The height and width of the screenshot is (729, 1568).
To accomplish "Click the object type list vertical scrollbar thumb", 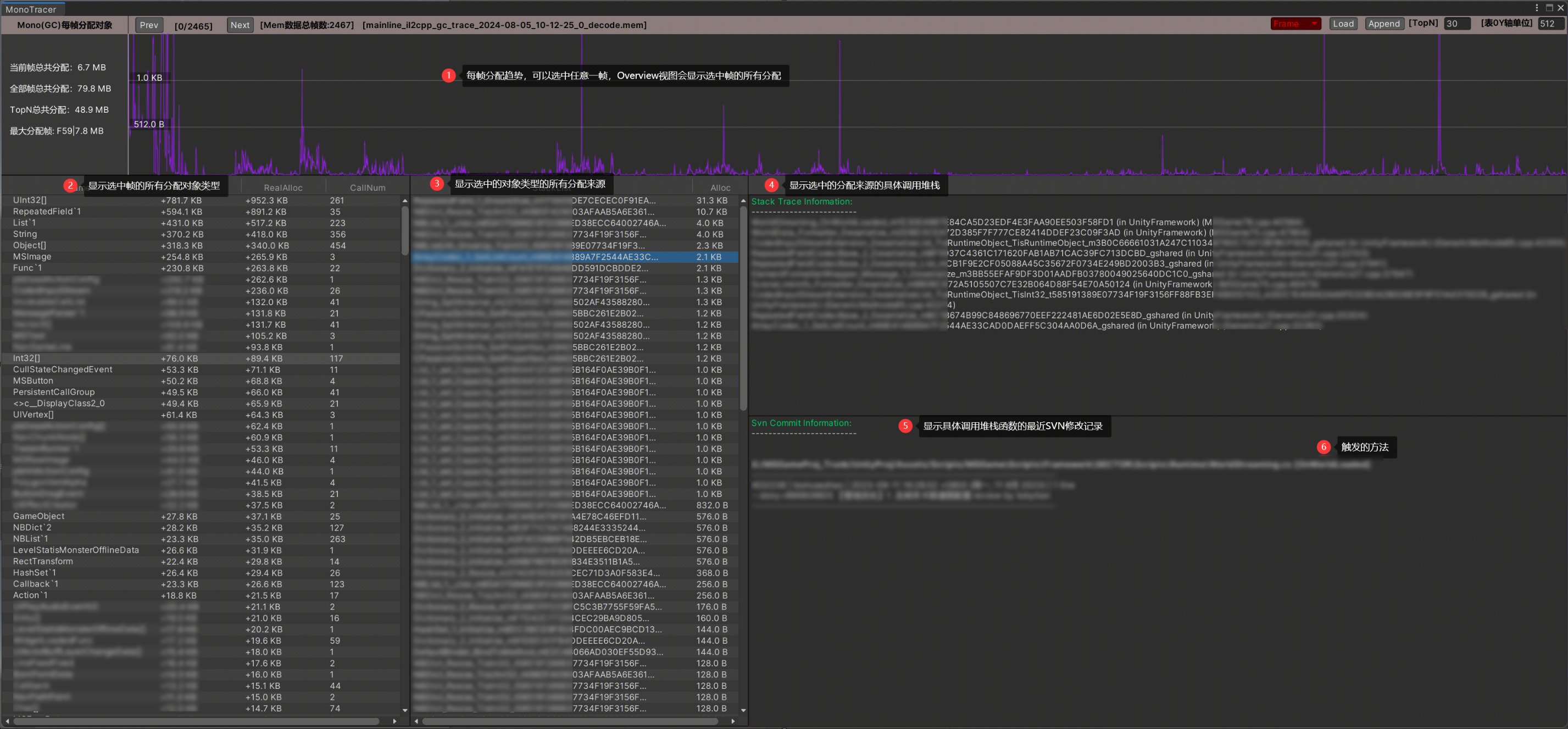I will point(405,231).
